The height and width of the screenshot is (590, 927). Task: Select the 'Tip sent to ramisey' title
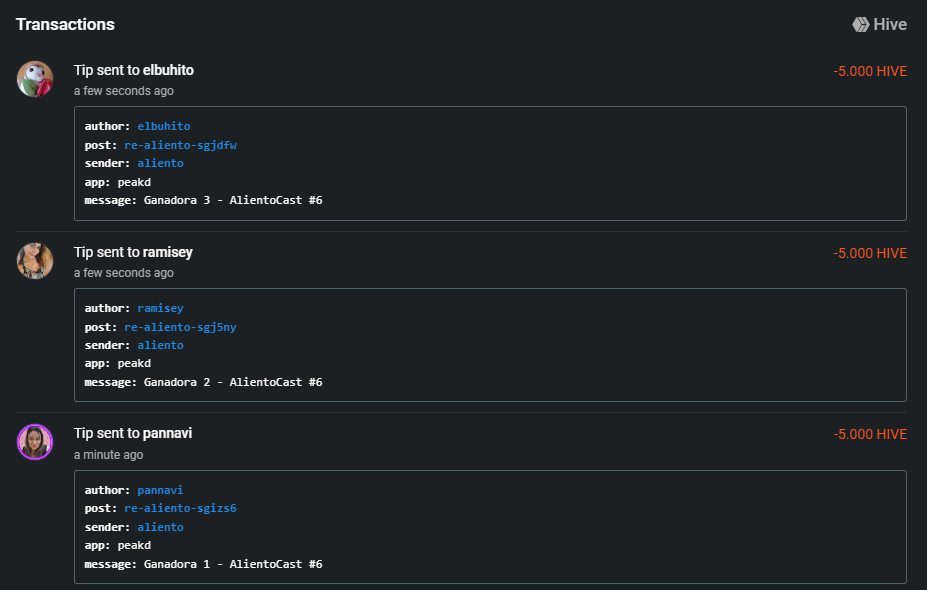pyautogui.click(x=133, y=252)
